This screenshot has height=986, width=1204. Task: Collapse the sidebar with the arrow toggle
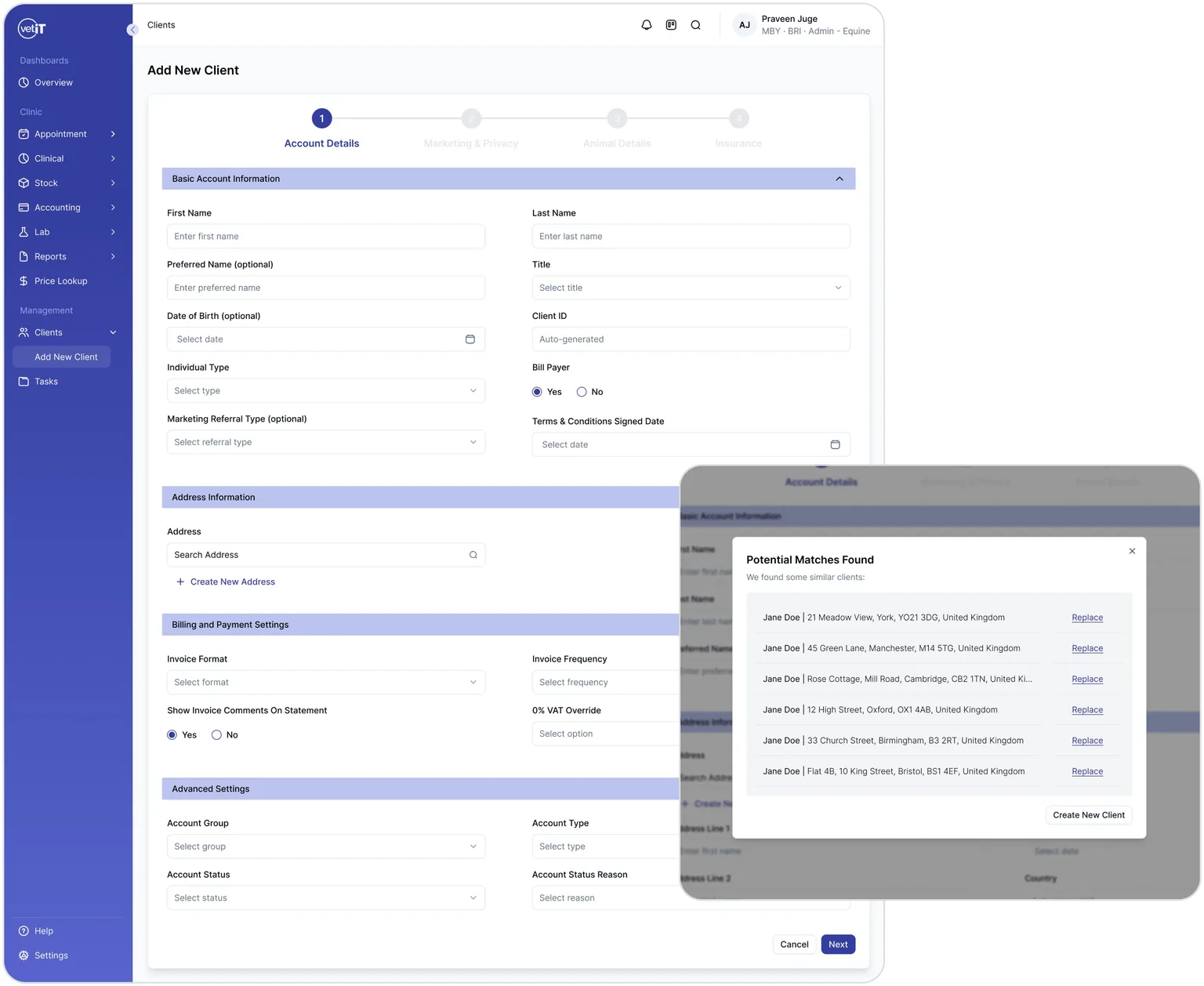point(132,30)
